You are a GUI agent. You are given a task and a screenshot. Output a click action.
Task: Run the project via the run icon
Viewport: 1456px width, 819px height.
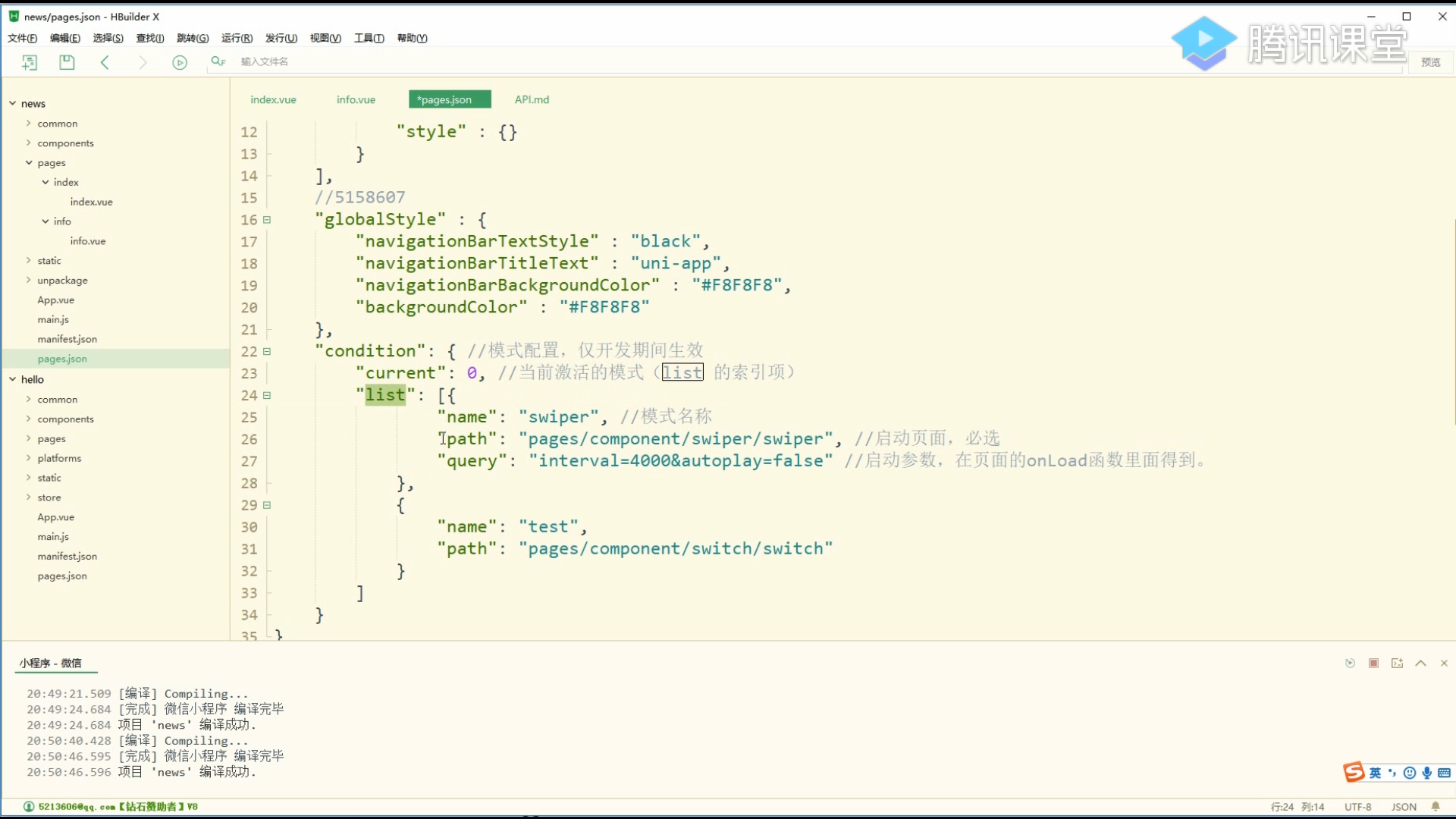[180, 62]
